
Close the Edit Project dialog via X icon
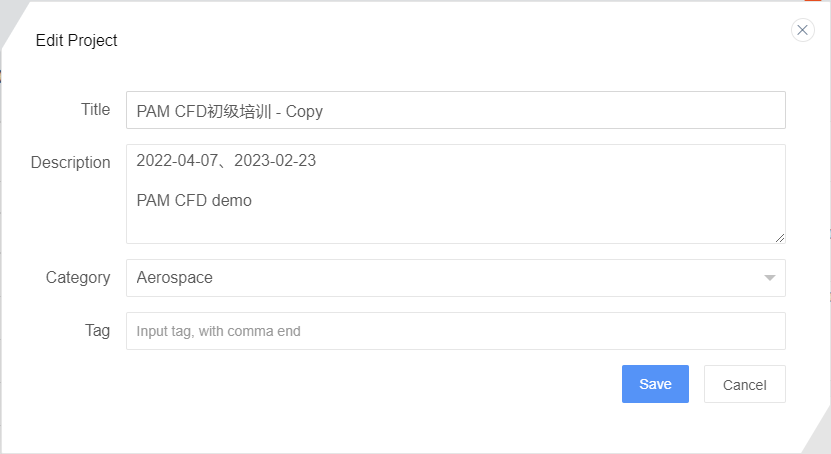point(802,30)
